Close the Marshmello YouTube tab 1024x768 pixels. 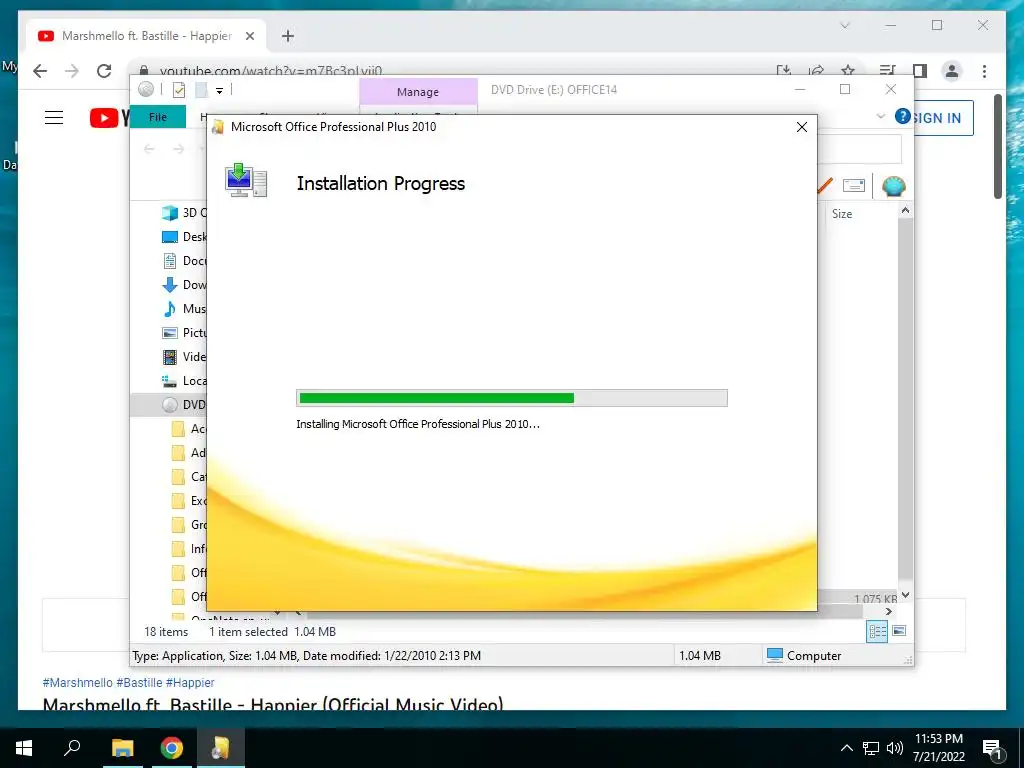249,36
